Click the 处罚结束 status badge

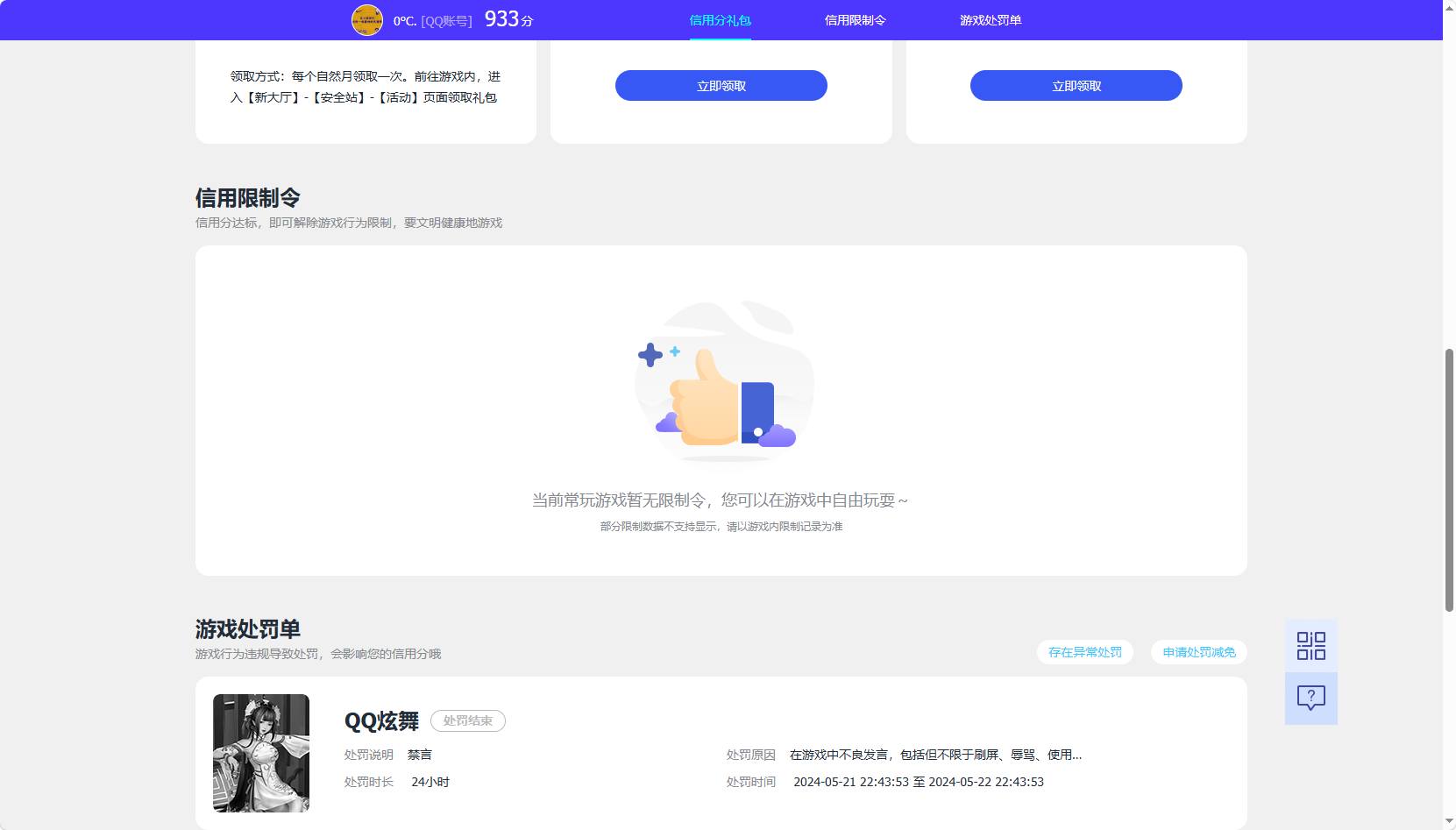(x=468, y=720)
